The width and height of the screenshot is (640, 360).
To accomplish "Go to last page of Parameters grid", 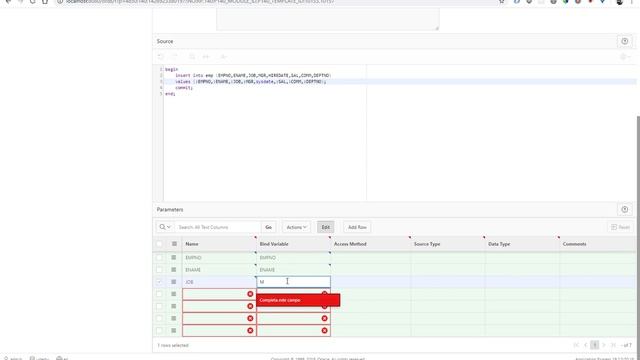I will (613, 345).
